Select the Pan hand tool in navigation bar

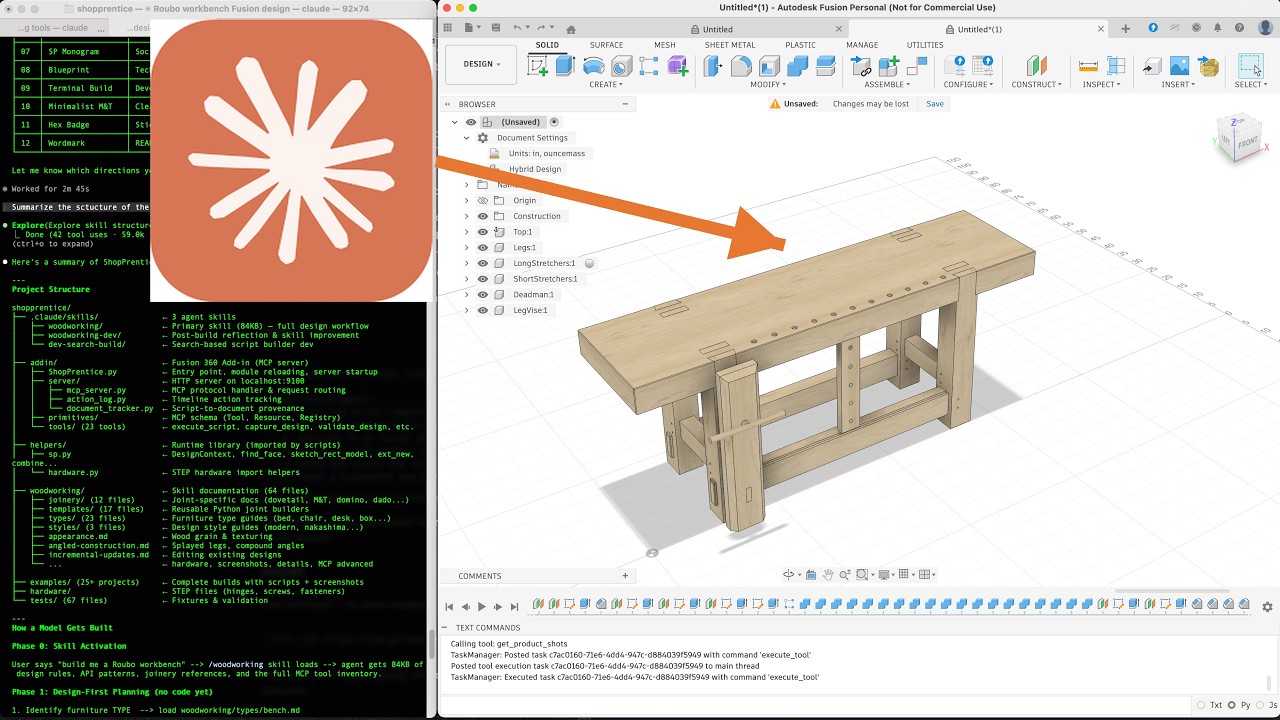click(828, 575)
